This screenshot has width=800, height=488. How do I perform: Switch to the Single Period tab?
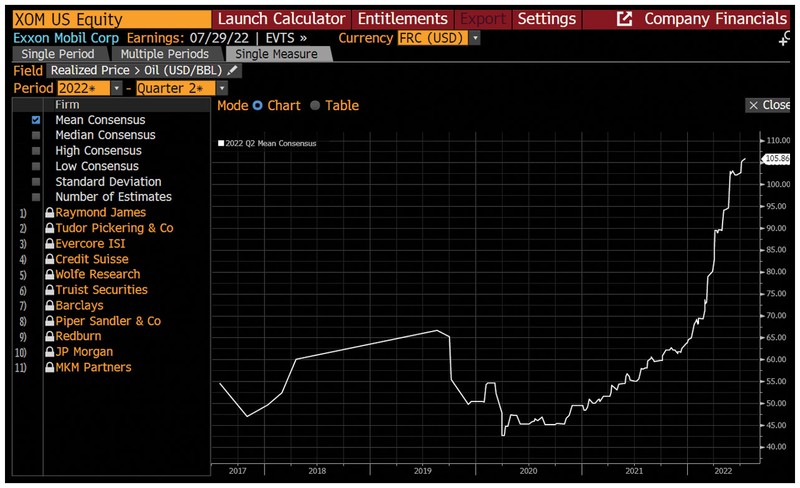coord(59,54)
